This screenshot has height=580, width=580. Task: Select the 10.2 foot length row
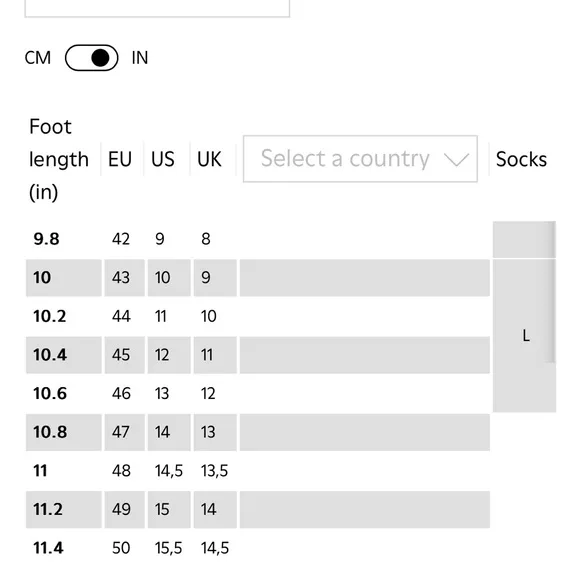[x=258, y=316]
